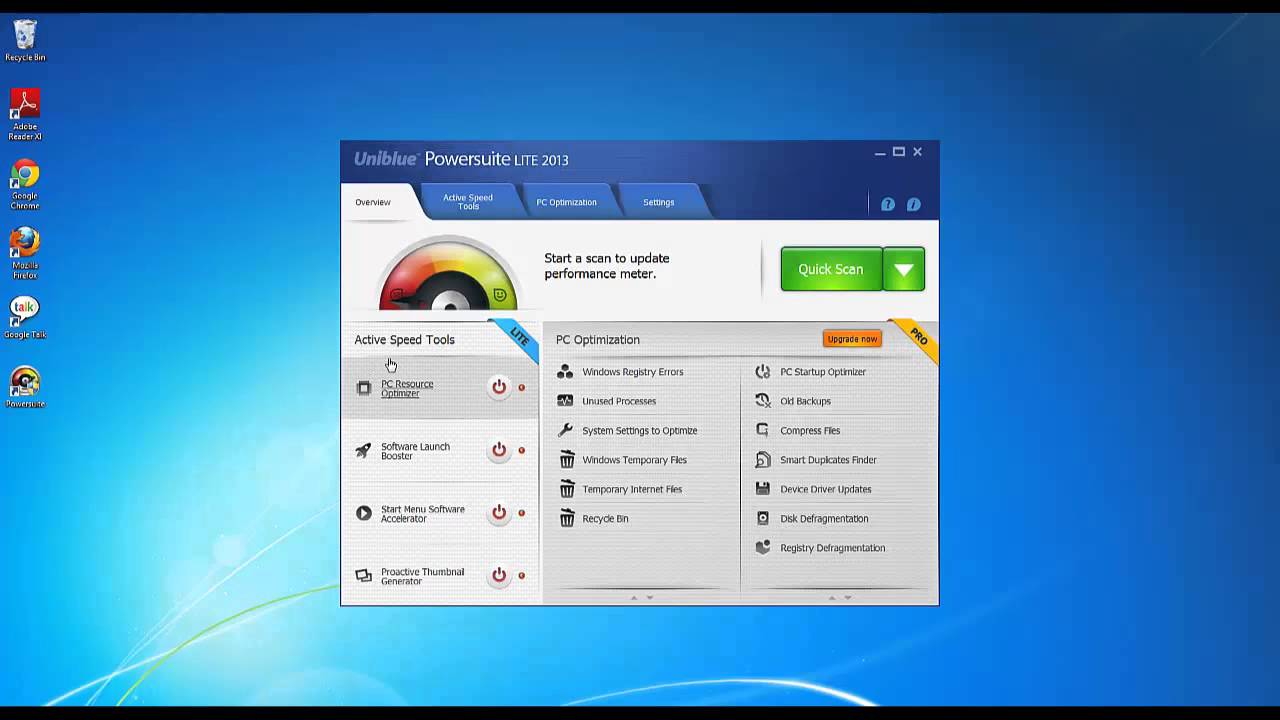Click the Proactive Thumbnail Generator icon

tap(364, 576)
